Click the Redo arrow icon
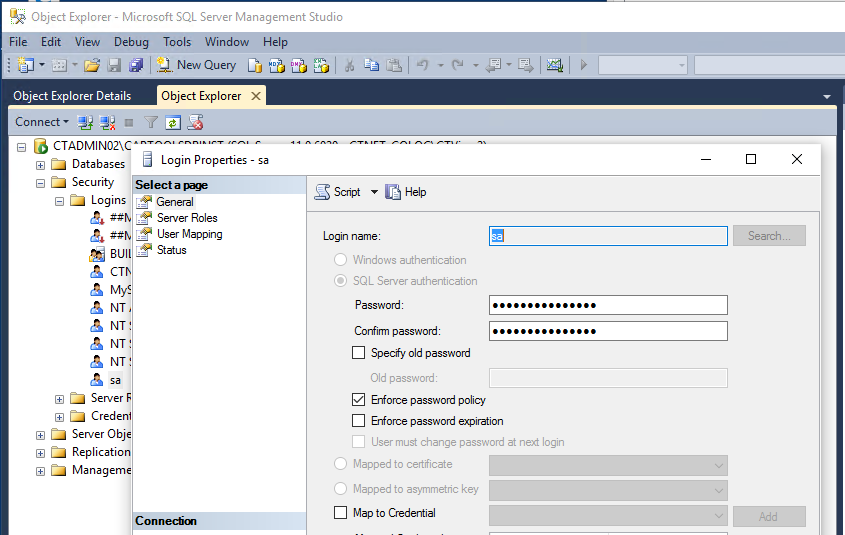 [458, 65]
